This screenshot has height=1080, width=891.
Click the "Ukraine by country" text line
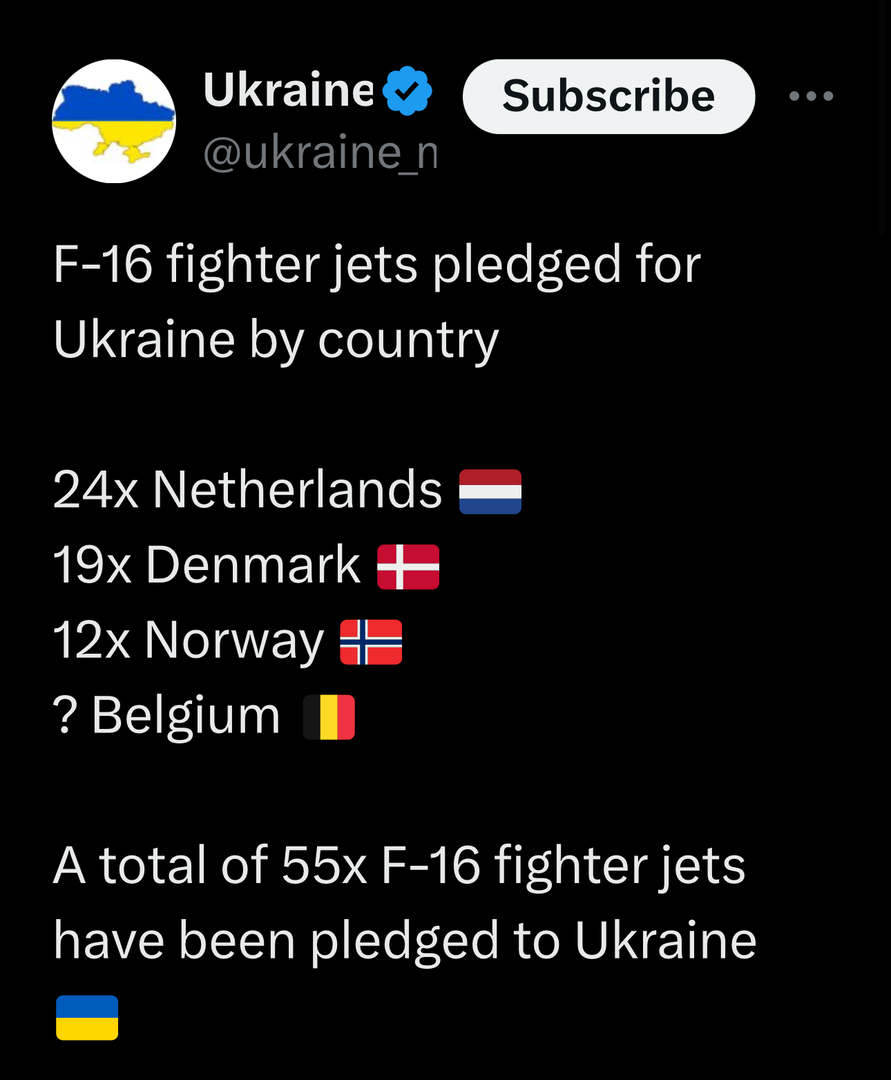(x=275, y=341)
